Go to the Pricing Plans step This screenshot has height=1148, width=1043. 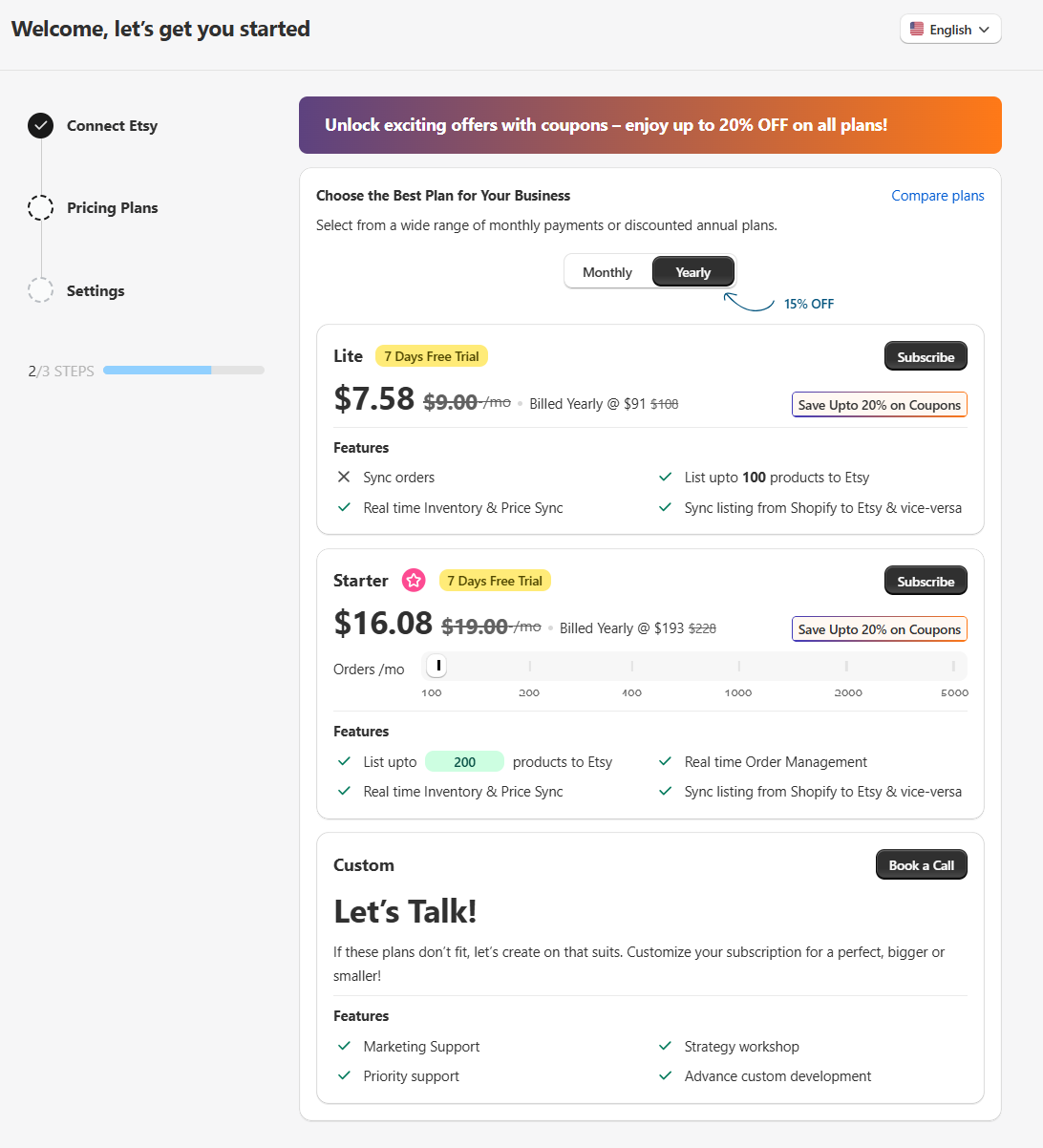[113, 207]
